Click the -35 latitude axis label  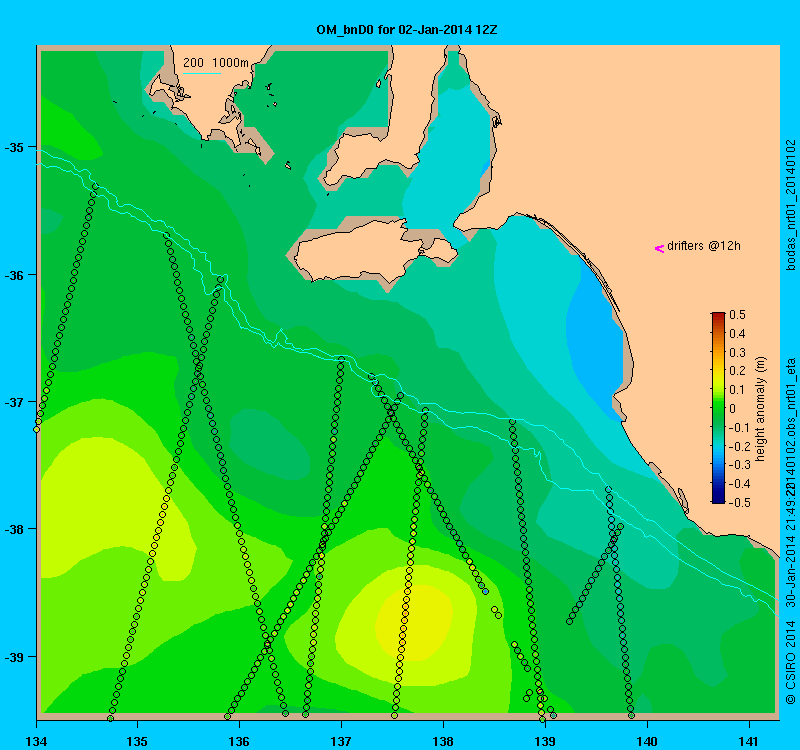pos(14,147)
